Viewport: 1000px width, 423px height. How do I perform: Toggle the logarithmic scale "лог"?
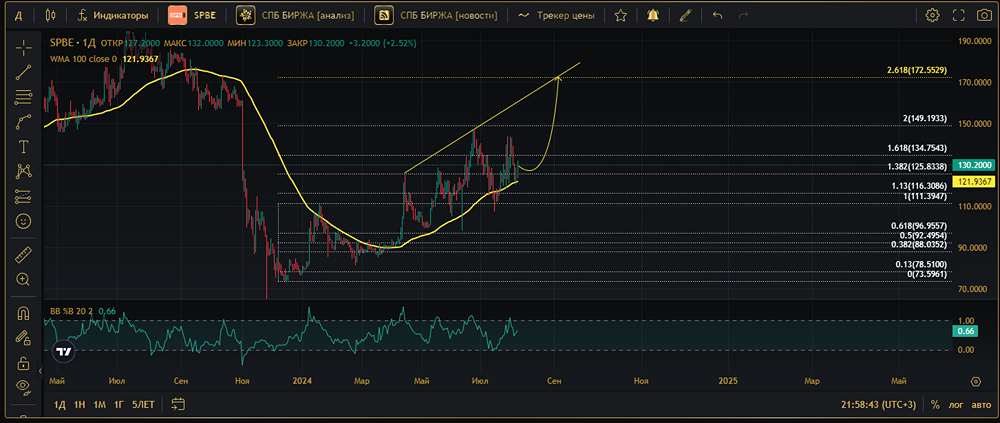(x=958, y=405)
